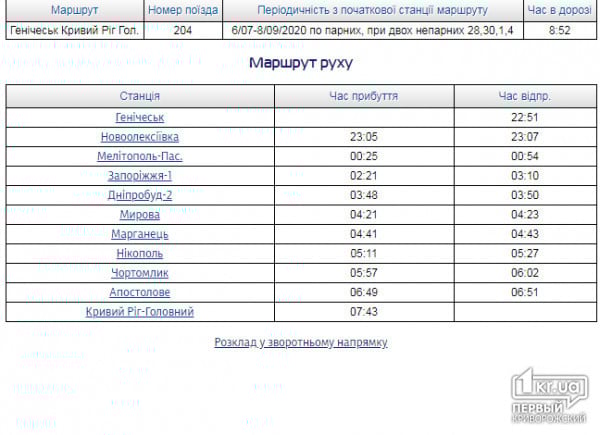The image size is (600, 435).
Task: Open the Марганець station link
Action: pyautogui.click(x=140, y=234)
